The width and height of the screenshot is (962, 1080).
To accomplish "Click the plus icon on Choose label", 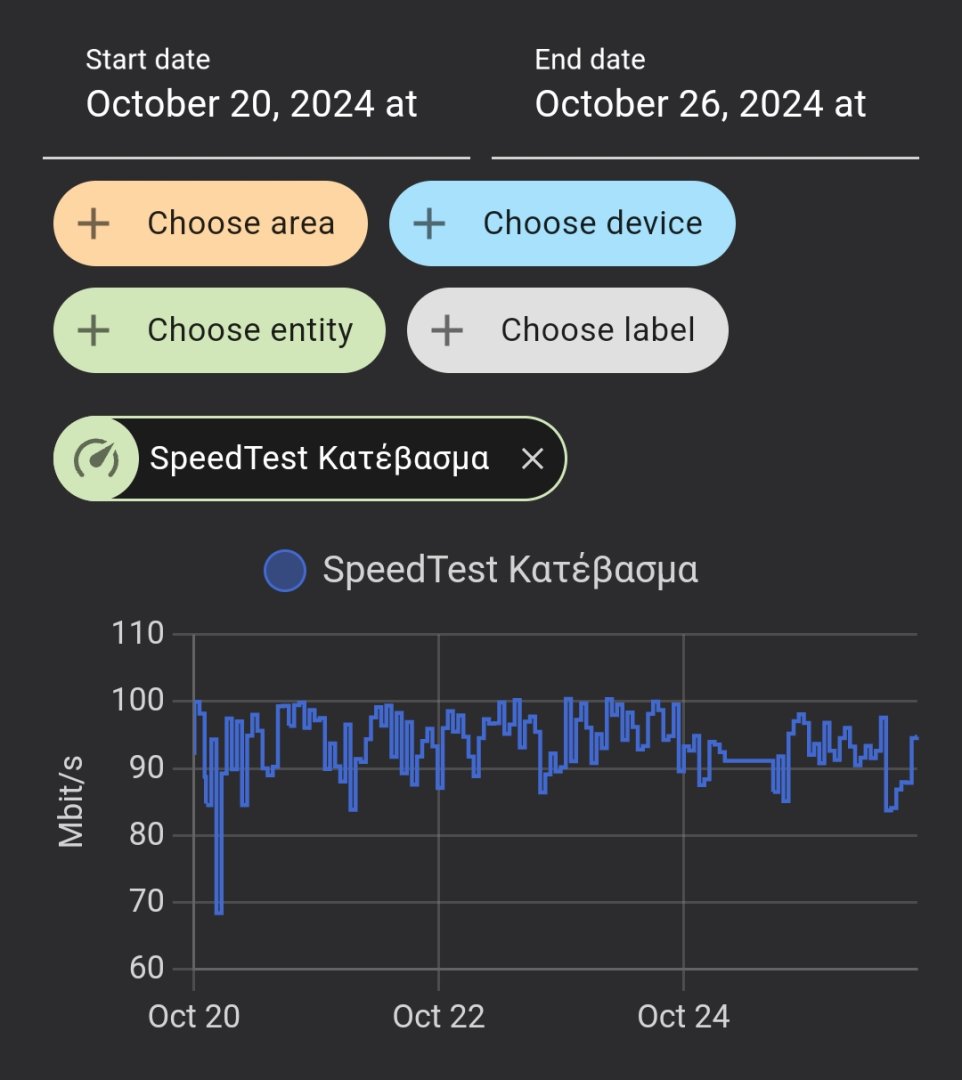I will pyautogui.click(x=447, y=330).
